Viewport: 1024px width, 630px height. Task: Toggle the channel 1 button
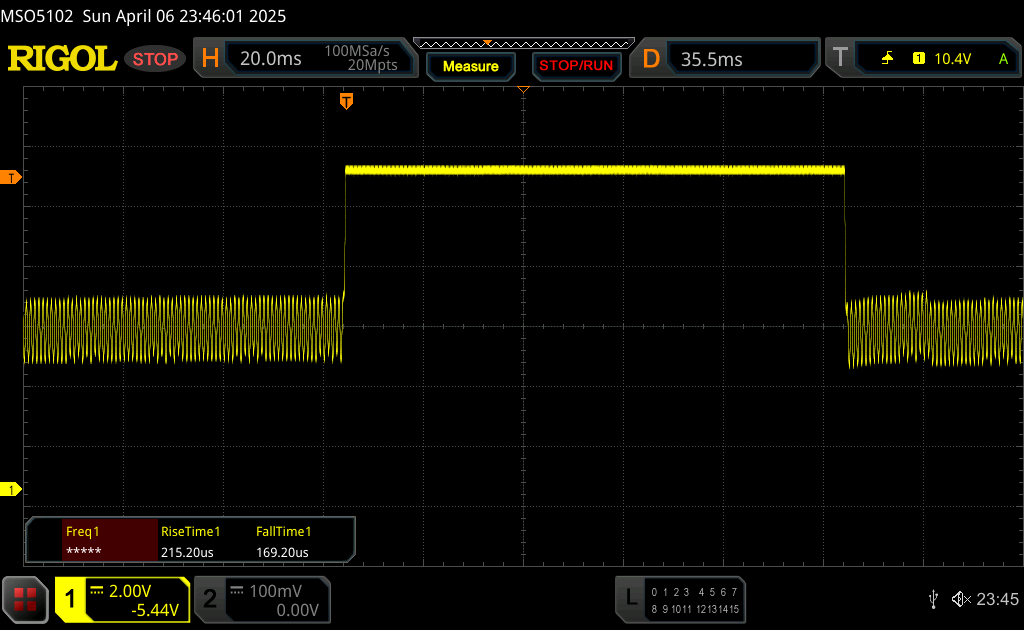[x=70, y=599]
